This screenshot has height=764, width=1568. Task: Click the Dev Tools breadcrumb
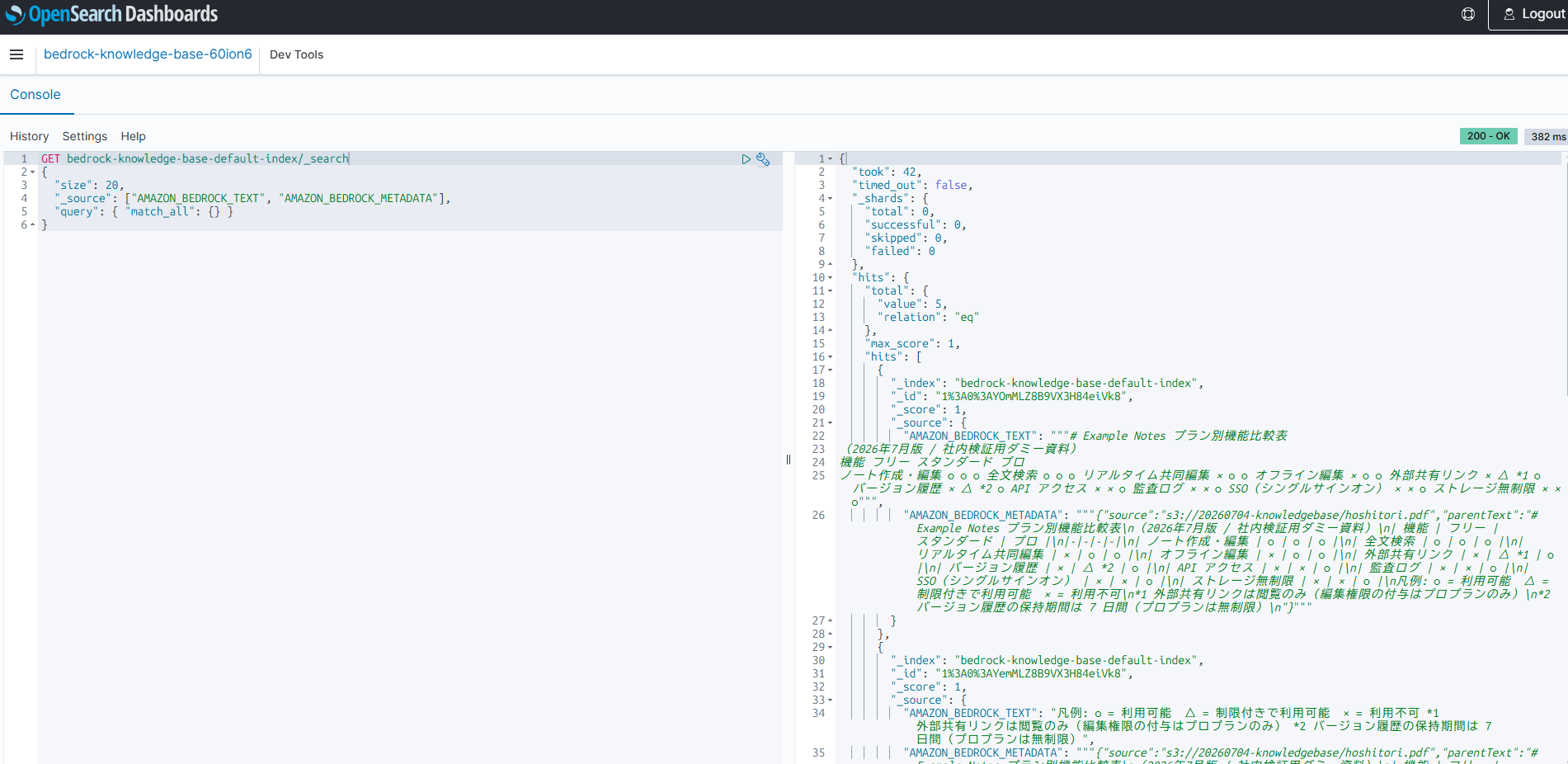pyautogui.click(x=296, y=55)
